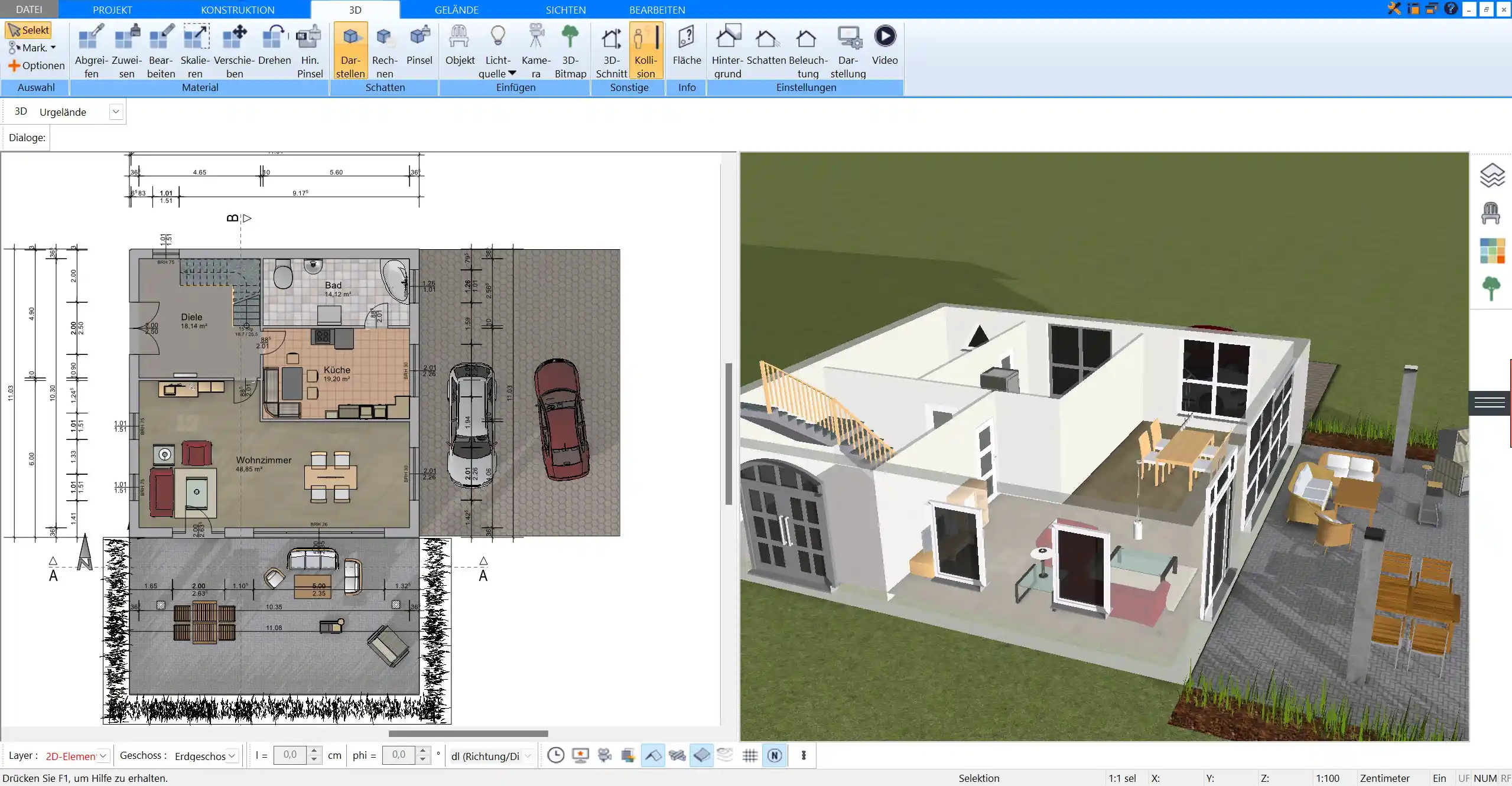Insert an Objekt from the ribbon
Screen dimensions: 1512x786
[460, 45]
